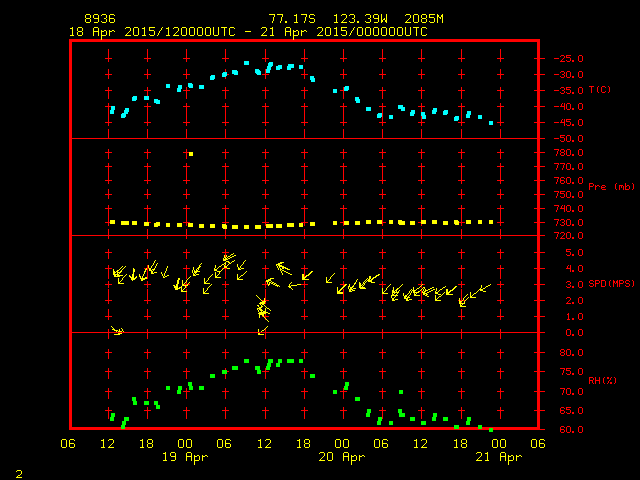The height and width of the screenshot is (480, 640).
Task: Click the isolated green humidity point at 70%
Action: pos(401,392)
